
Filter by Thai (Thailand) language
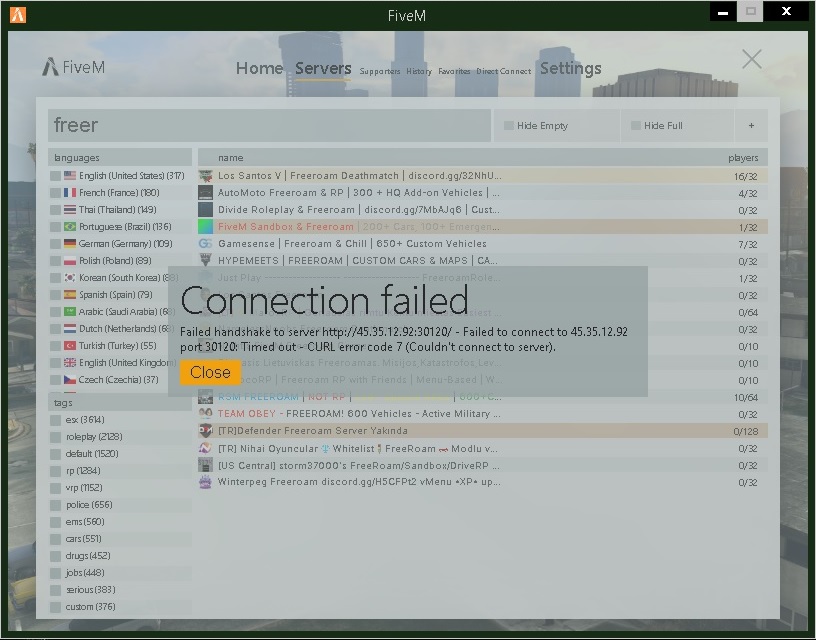click(x=120, y=210)
